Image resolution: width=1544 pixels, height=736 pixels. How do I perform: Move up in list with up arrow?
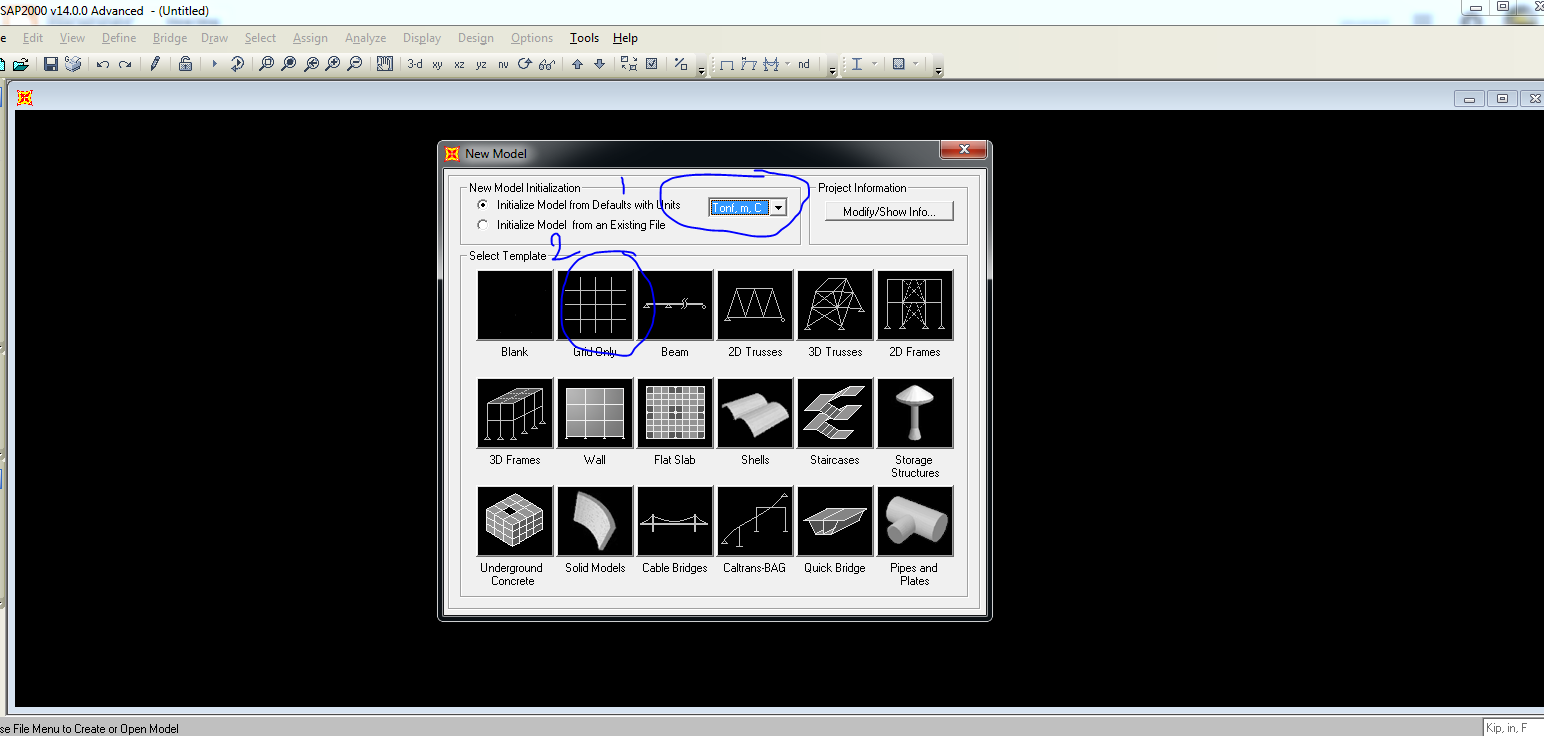[577, 64]
